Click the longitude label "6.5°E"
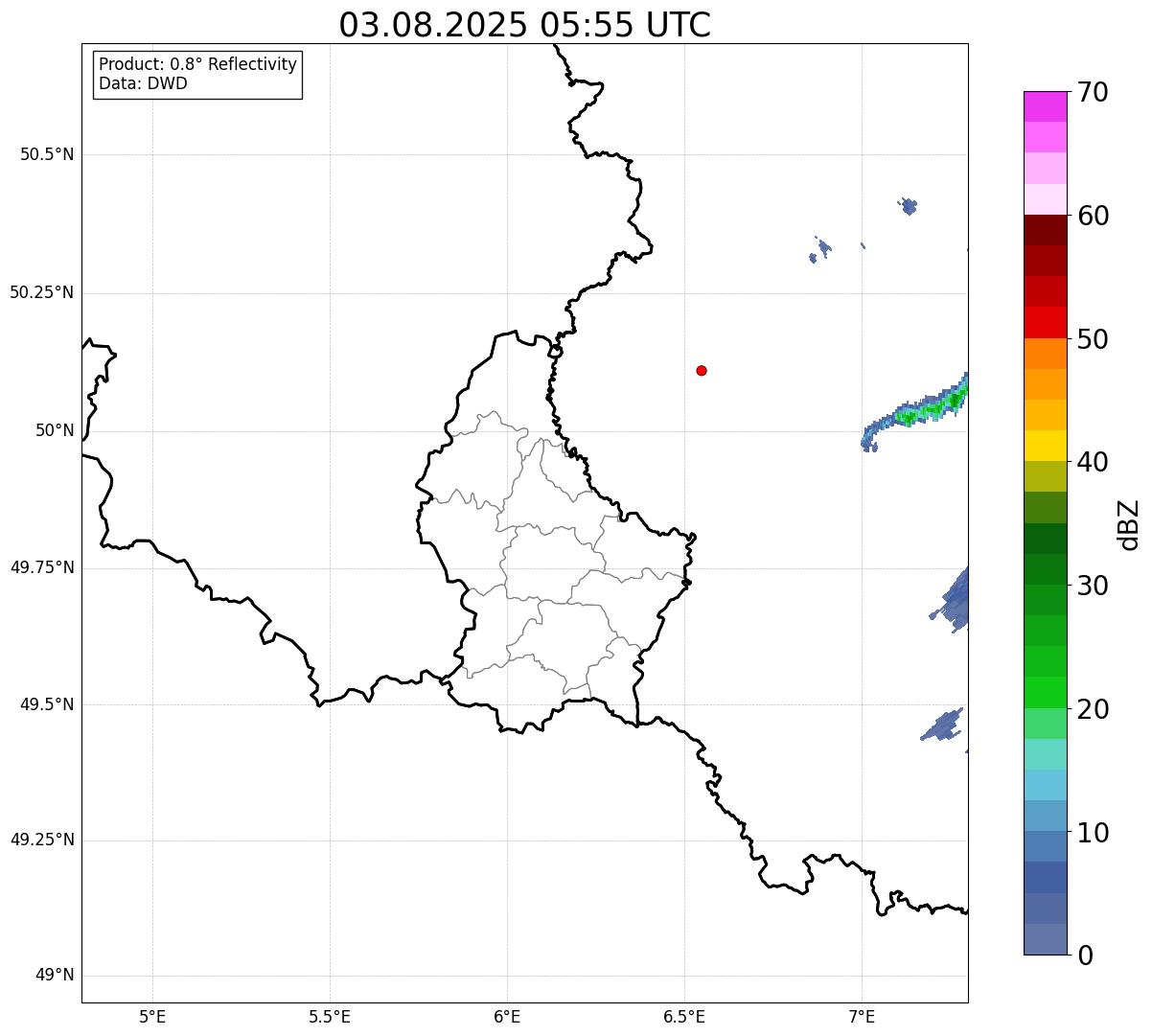Viewport: 1152px width, 1036px height. coord(684,1016)
